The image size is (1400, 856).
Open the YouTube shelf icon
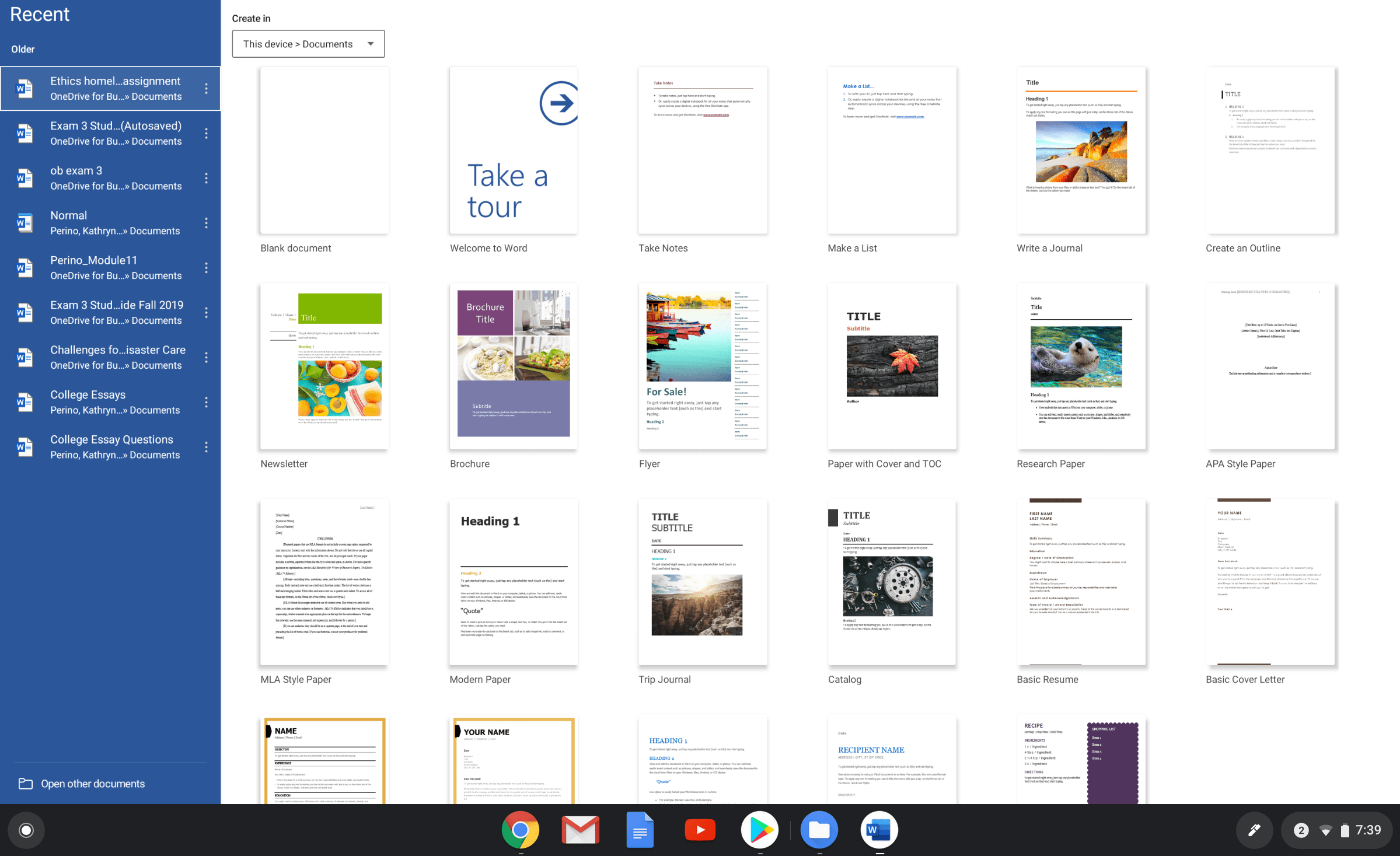[x=700, y=830]
